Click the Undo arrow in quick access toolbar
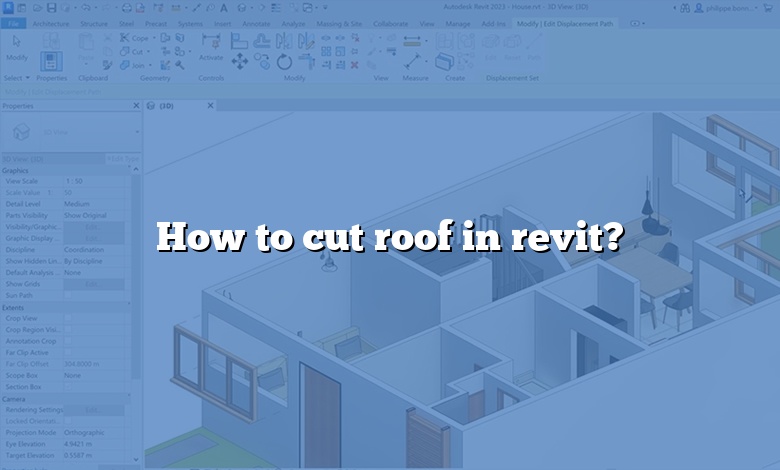This screenshot has width=780, height=470. click(86, 7)
